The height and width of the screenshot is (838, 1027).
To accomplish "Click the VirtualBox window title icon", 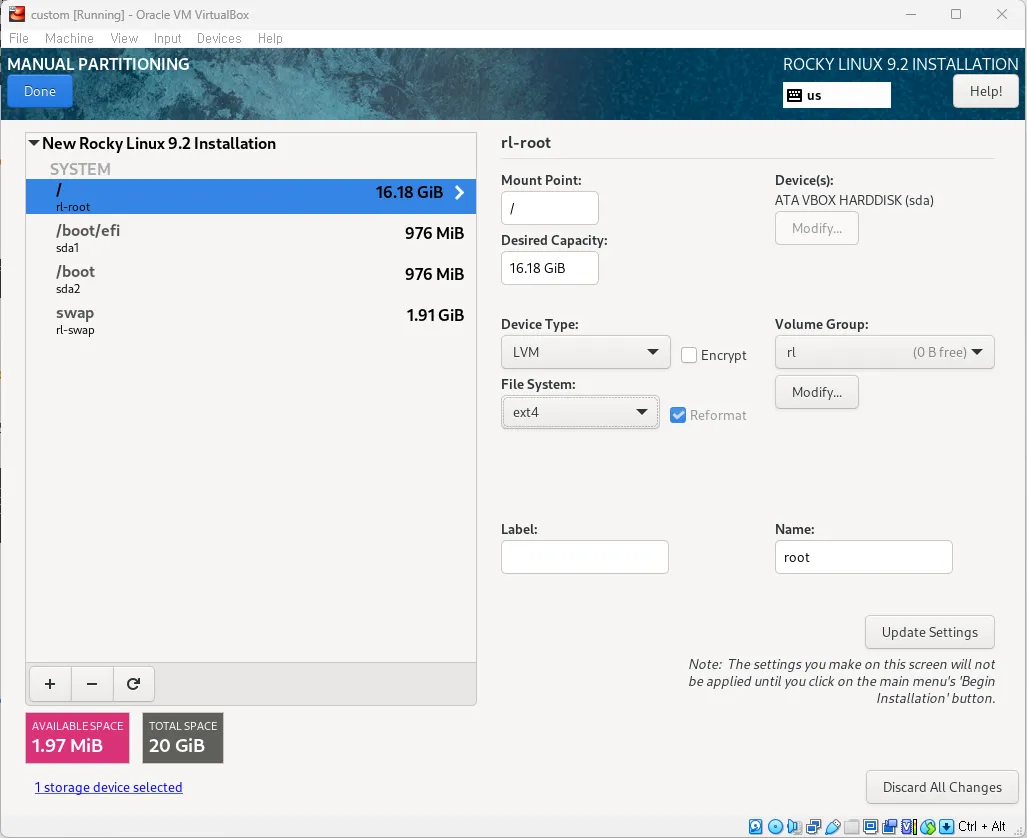I will click(17, 14).
